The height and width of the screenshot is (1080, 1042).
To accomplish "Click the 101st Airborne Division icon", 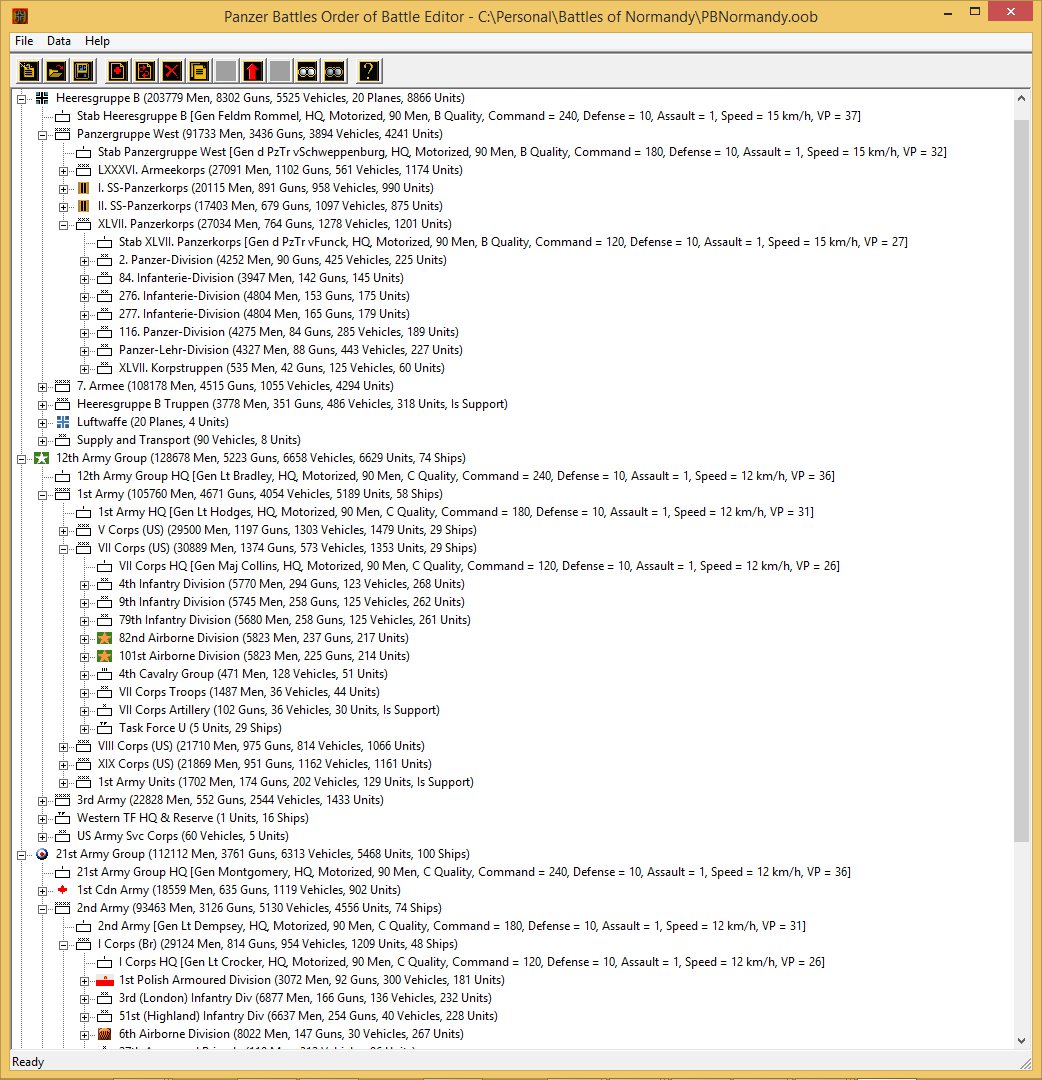I will click(x=105, y=656).
